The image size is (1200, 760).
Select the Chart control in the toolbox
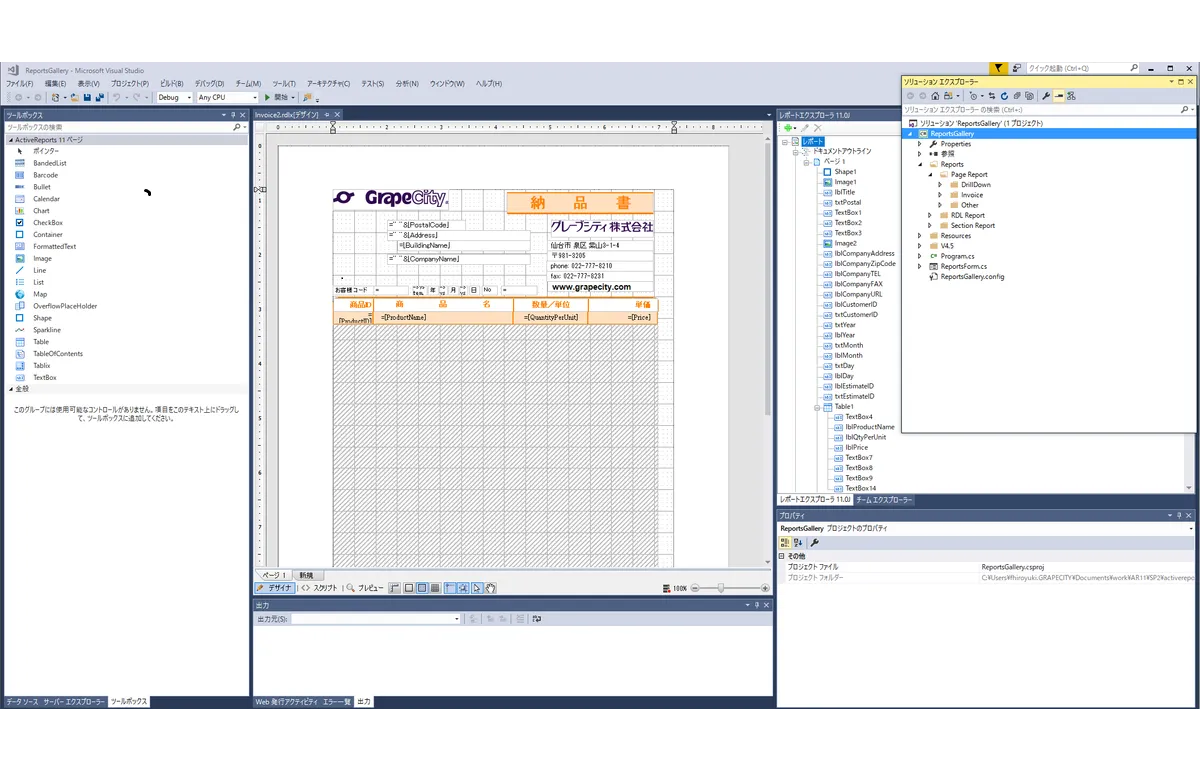(41, 211)
